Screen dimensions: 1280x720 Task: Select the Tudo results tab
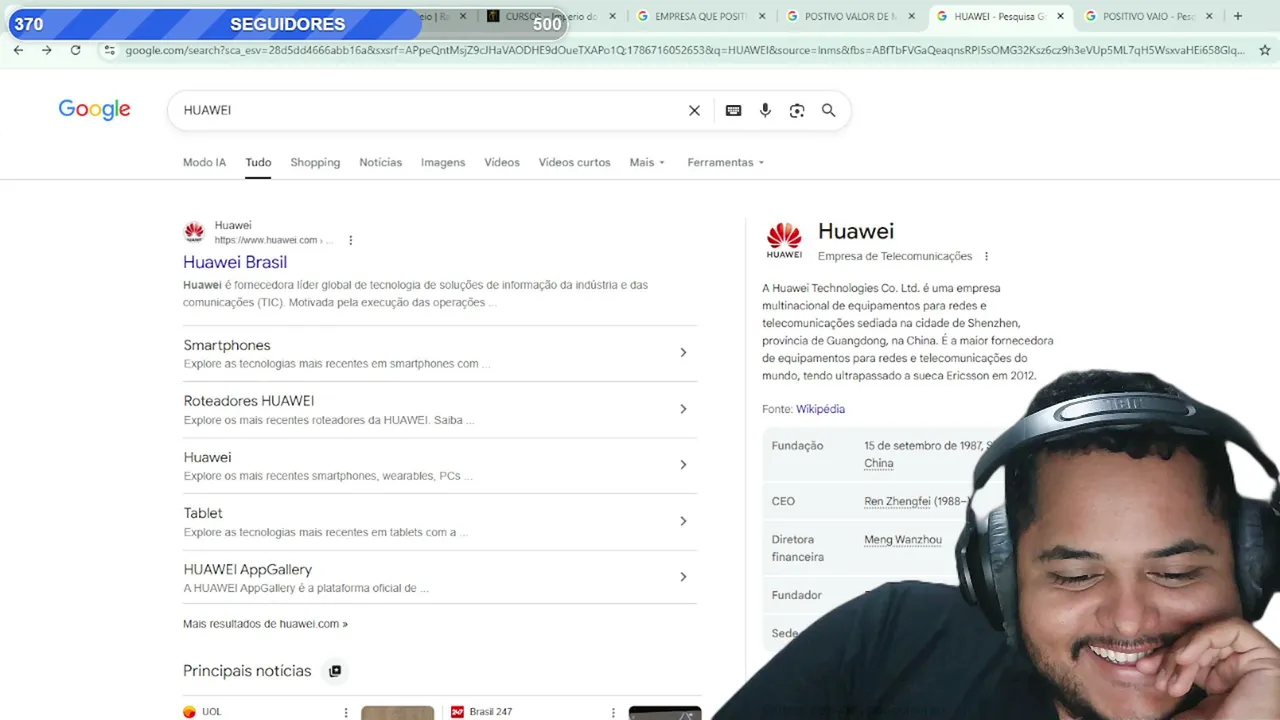[258, 162]
